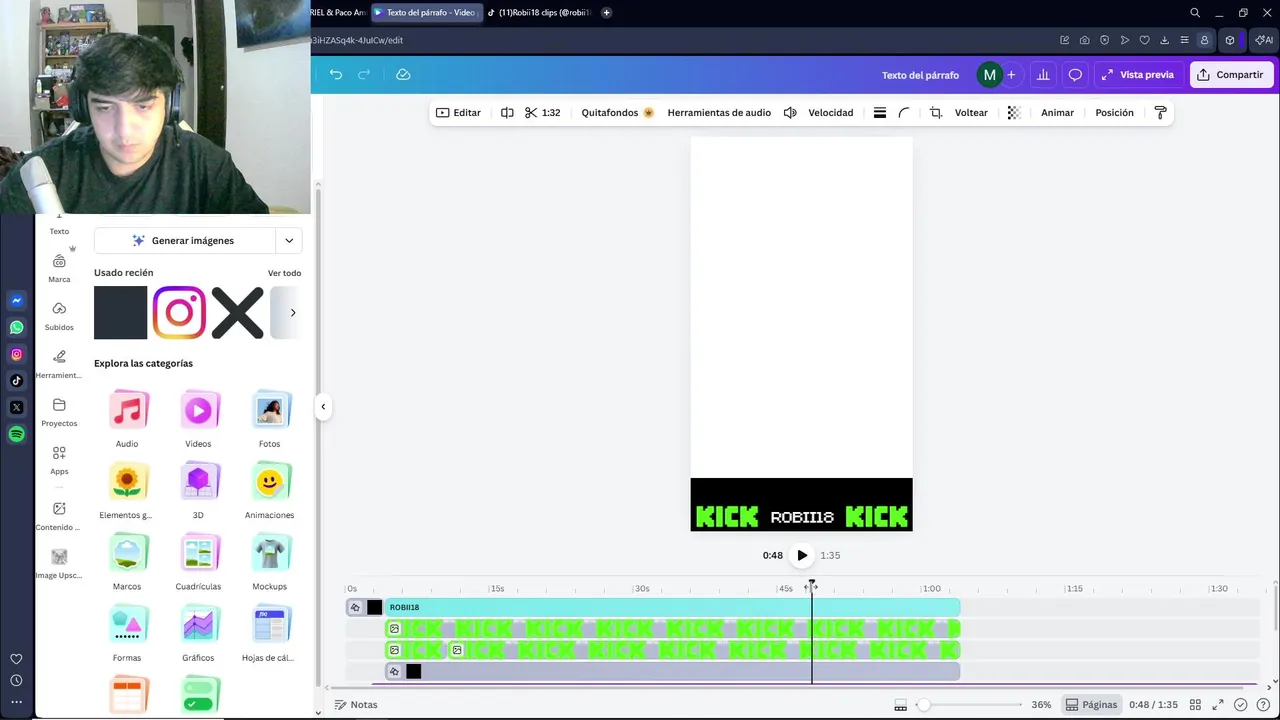
Task: Open the 36% zoom level menu
Action: click(x=1041, y=705)
